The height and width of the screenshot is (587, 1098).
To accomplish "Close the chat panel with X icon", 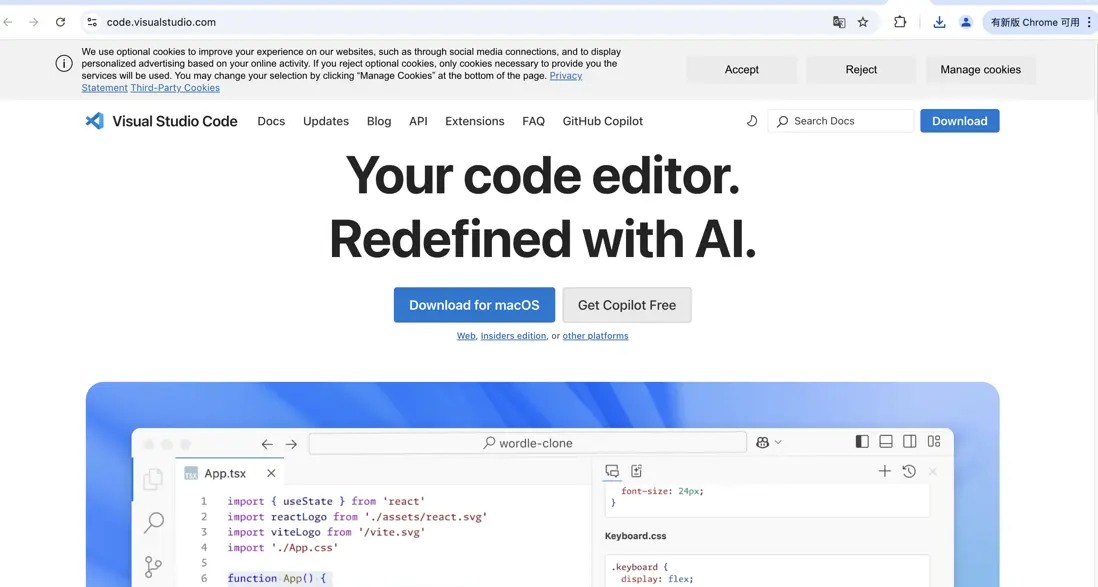I will 933,471.
